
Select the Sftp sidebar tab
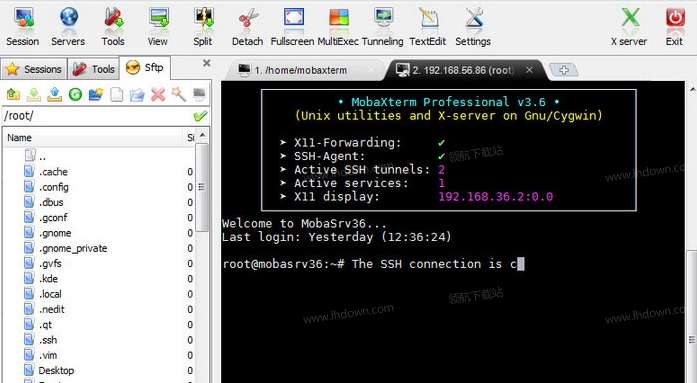145,68
